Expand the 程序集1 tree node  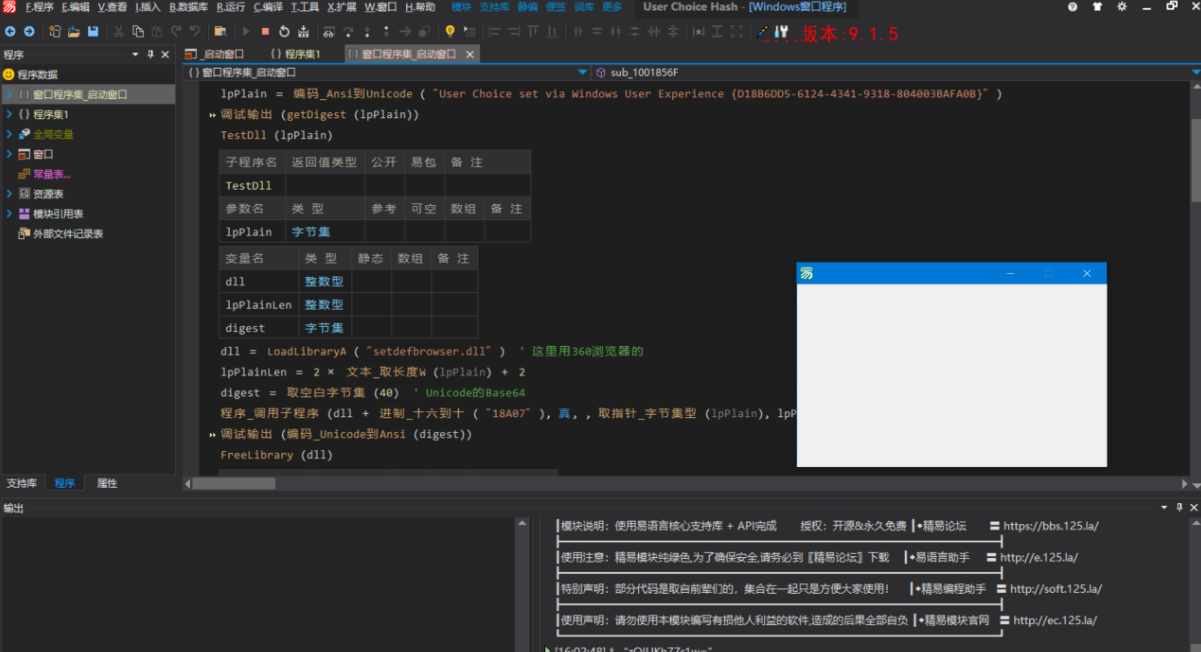tap(10, 114)
